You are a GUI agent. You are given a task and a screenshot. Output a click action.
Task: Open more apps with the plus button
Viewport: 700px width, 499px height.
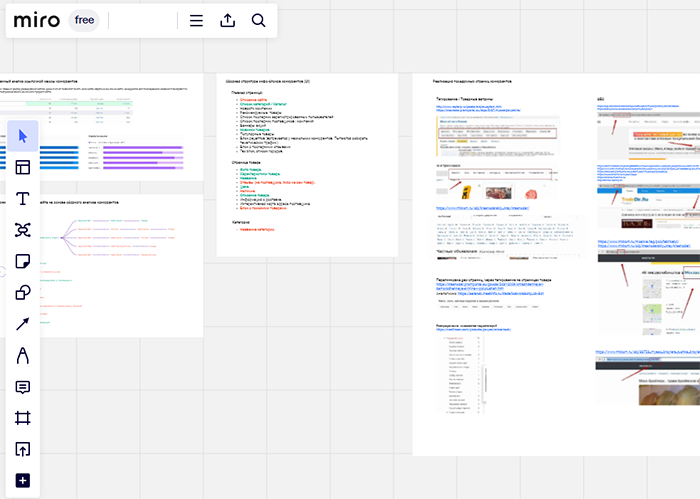pyautogui.click(x=23, y=481)
